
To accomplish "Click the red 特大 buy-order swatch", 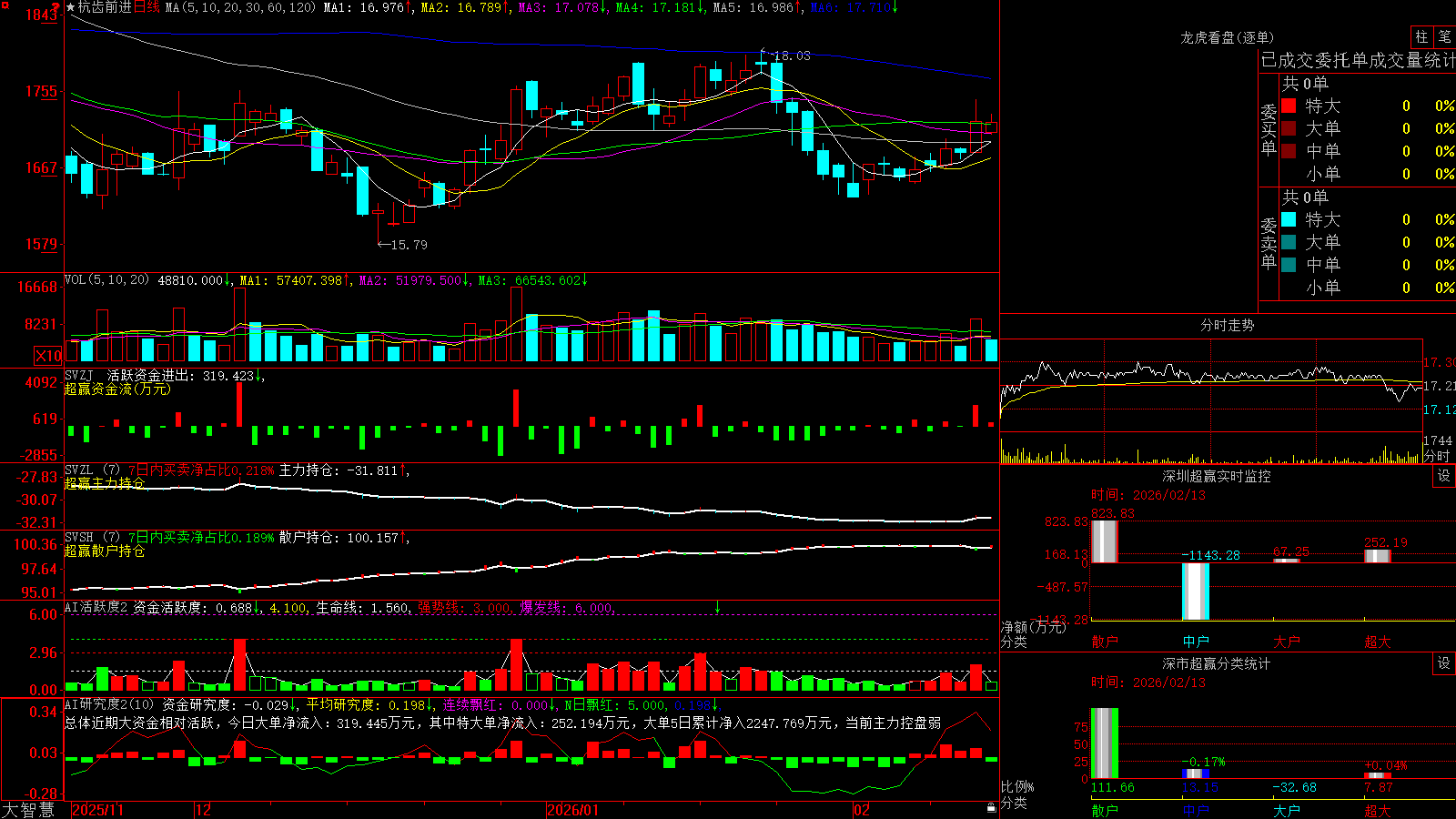I will tap(1289, 106).
